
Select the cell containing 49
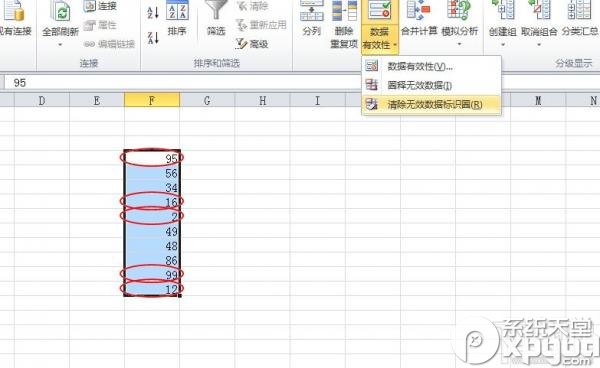coord(152,232)
